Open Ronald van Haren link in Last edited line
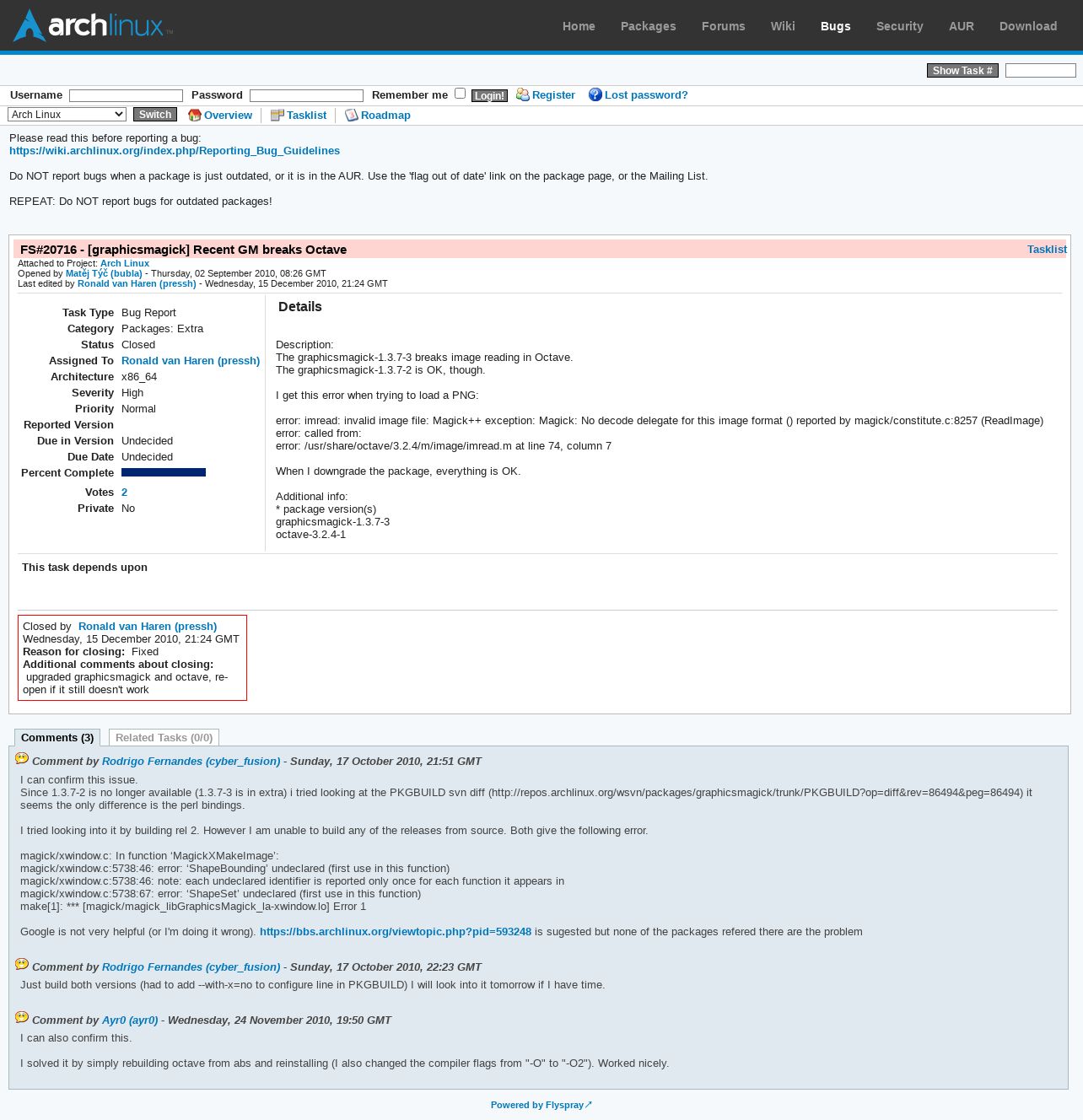This screenshot has height=1120, width=1083. tap(137, 283)
